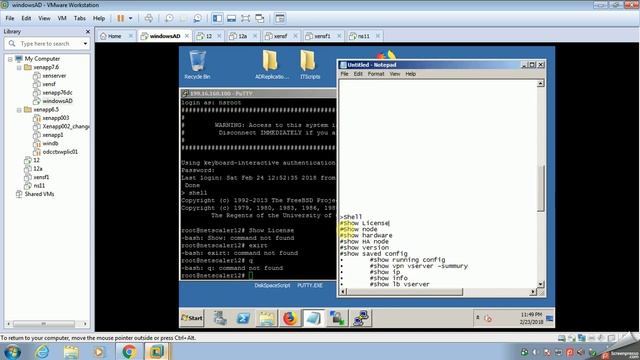Take a snapshot of the VM
Screen dimensions: 640x360
[x=169, y=18]
